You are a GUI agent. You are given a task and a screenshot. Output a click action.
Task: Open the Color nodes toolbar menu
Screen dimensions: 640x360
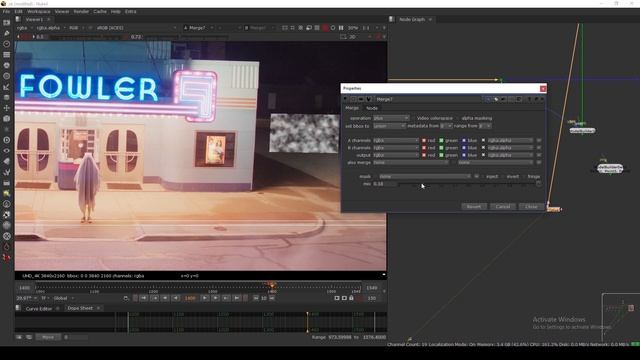click(7, 65)
